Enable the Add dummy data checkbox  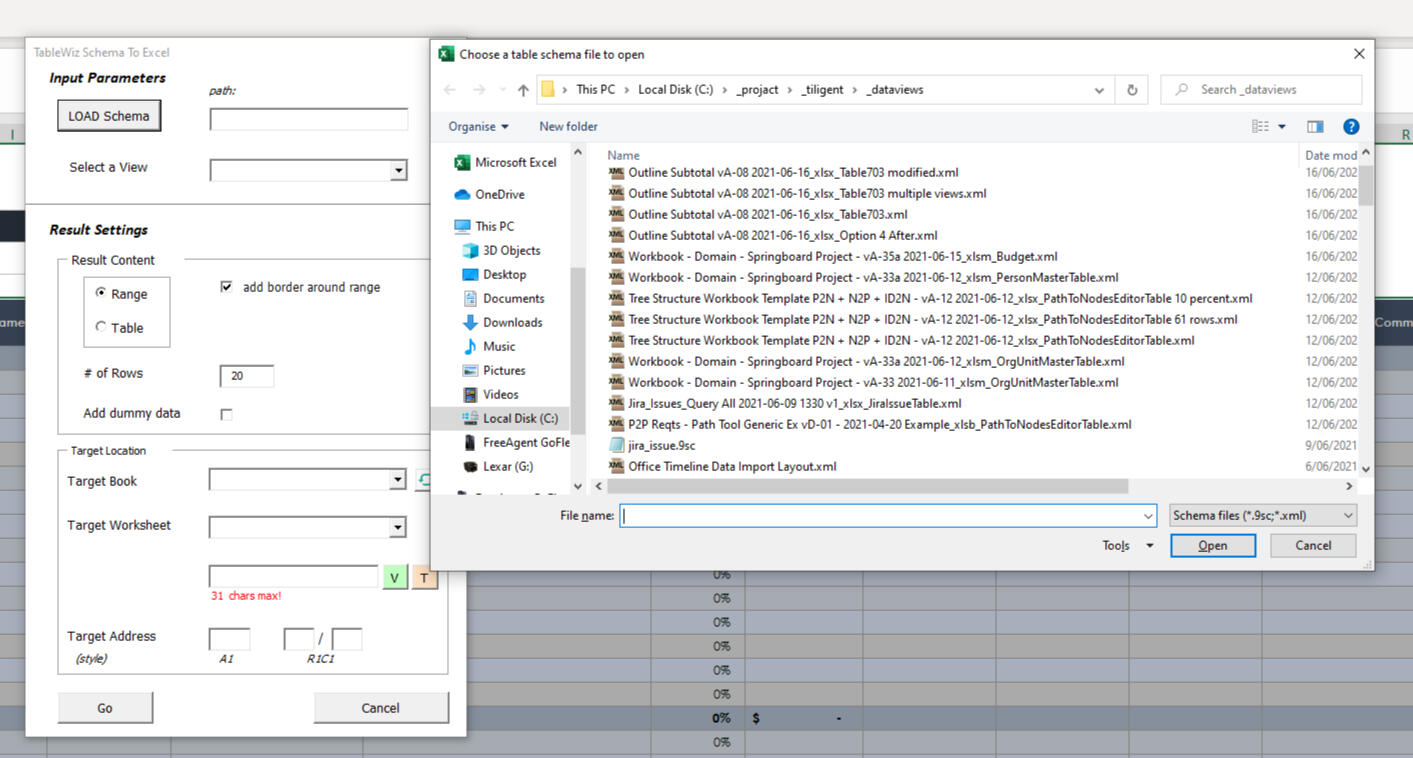pyautogui.click(x=226, y=414)
